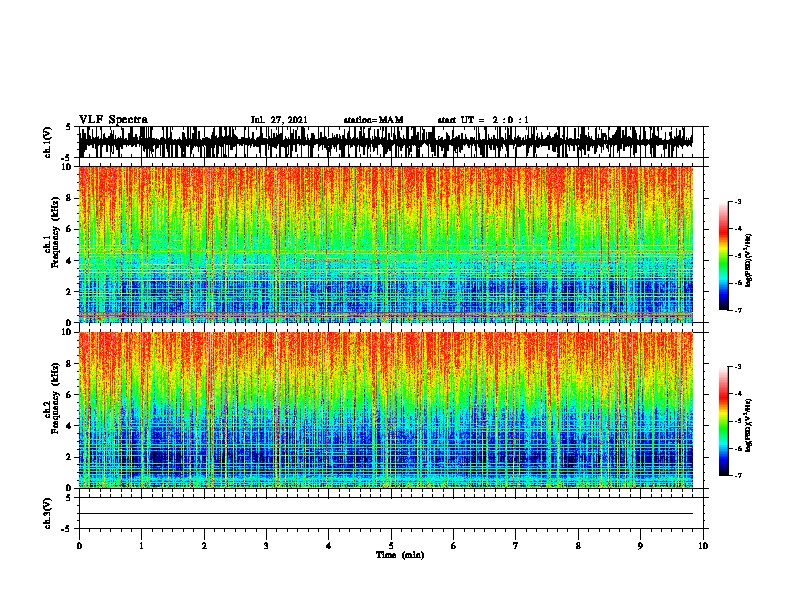Click the 4 kHz tick label of ch.2 spectrogram
The height and width of the screenshot is (612, 792).
(x=70, y=426)
